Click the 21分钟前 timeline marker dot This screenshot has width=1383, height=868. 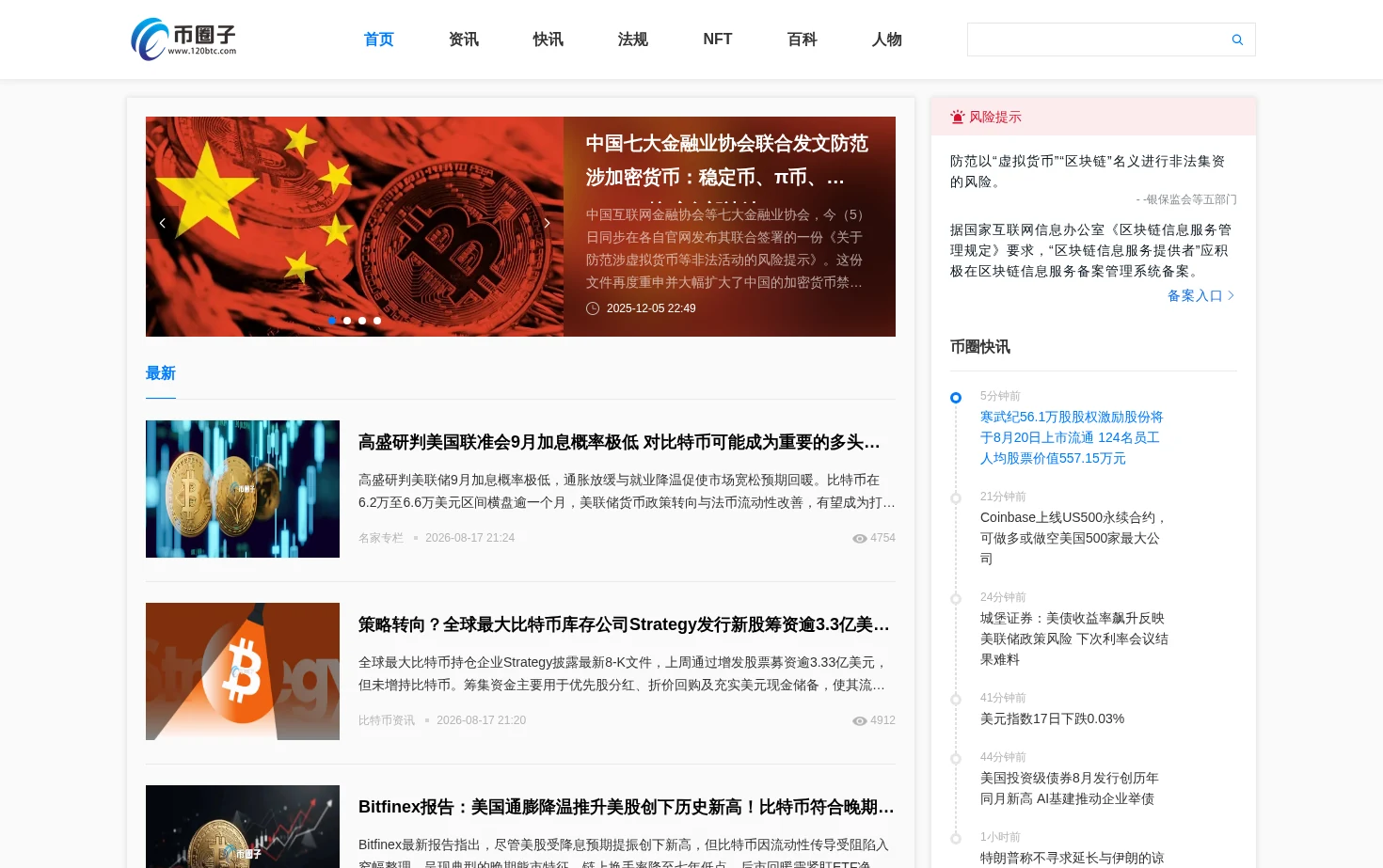[956, 498]
